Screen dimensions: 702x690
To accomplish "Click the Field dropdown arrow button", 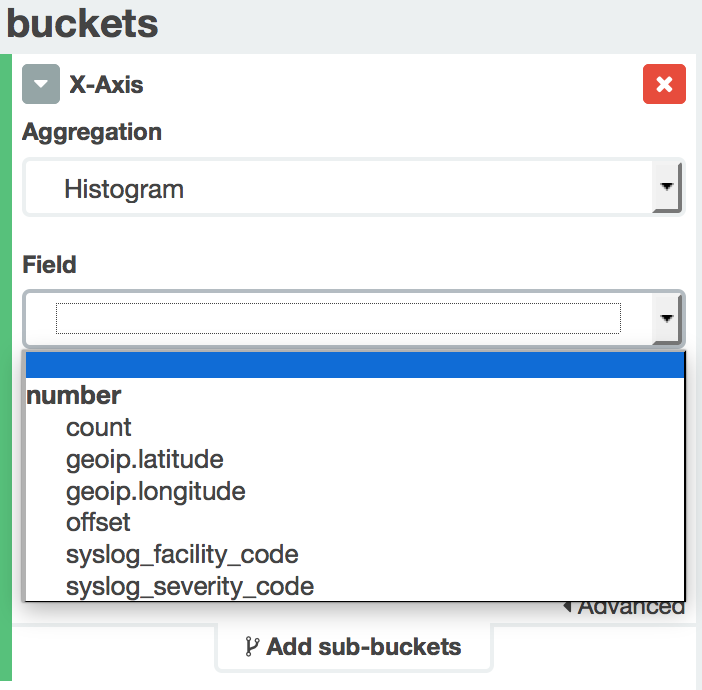I will tap(666, 319).
